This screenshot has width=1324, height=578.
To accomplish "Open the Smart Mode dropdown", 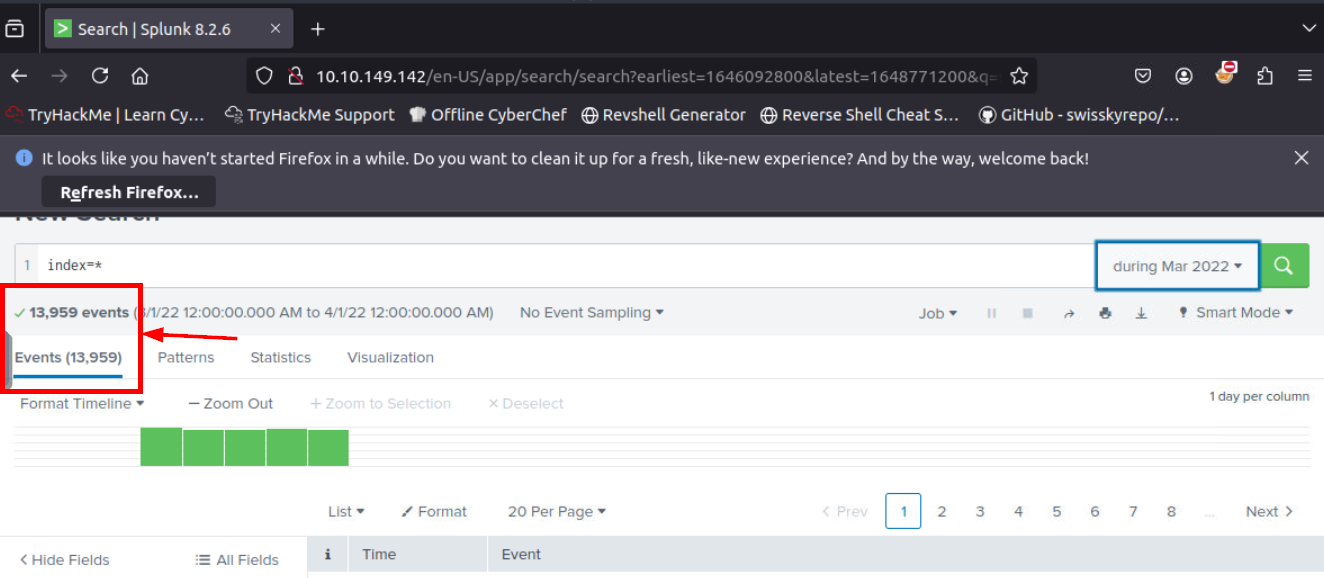I will pyautogui.click(x=1236, y=313).
